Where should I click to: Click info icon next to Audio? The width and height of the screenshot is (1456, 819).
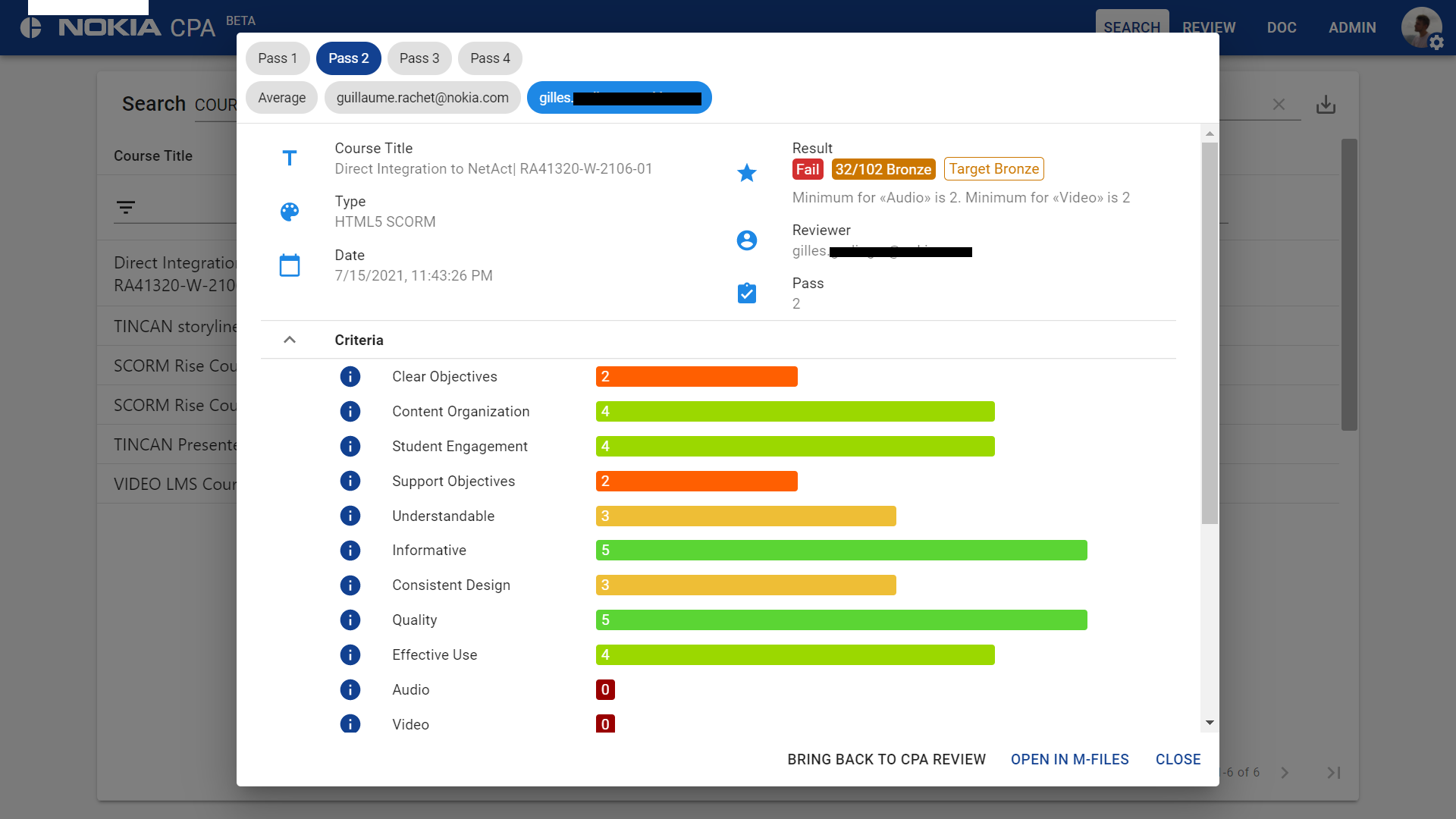[x=350, y=690]
